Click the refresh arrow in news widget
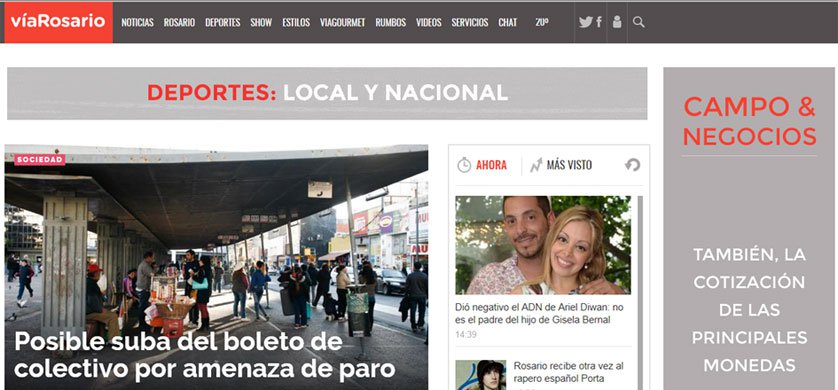The height and width of the screenshot is (390, 838). tap(632, 165)
